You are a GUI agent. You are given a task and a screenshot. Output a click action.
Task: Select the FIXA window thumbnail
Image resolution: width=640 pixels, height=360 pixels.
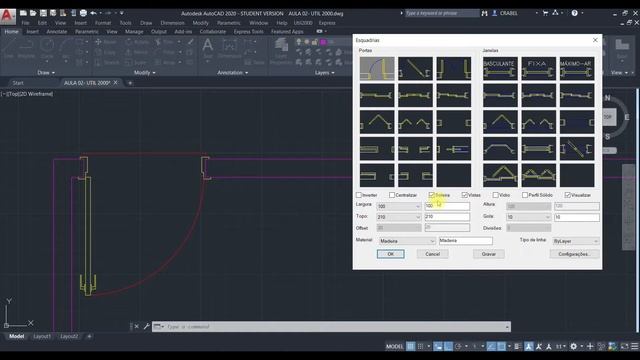point(538,68)
